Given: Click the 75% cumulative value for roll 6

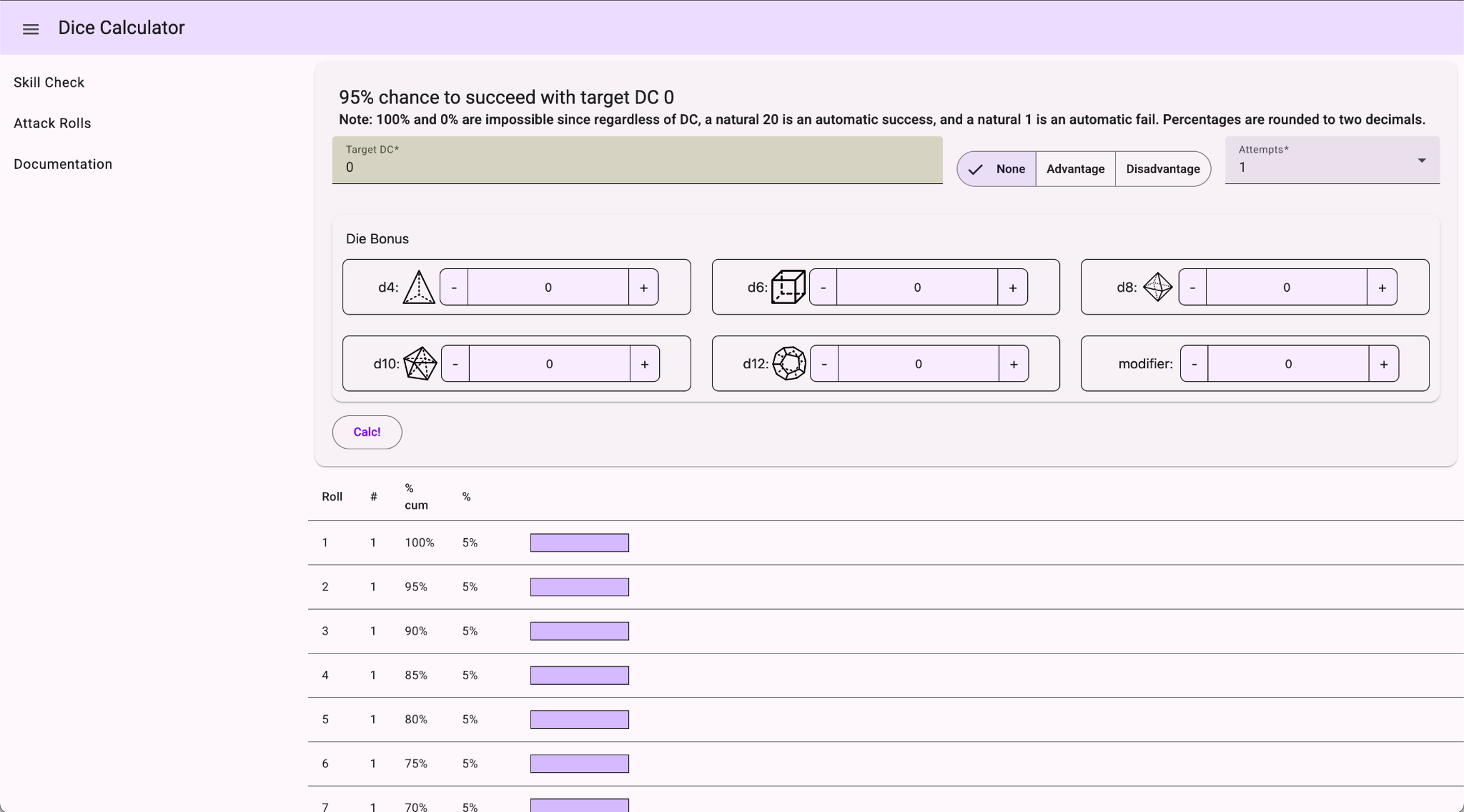Looking at the screenshot, I should tap(416, 764).
